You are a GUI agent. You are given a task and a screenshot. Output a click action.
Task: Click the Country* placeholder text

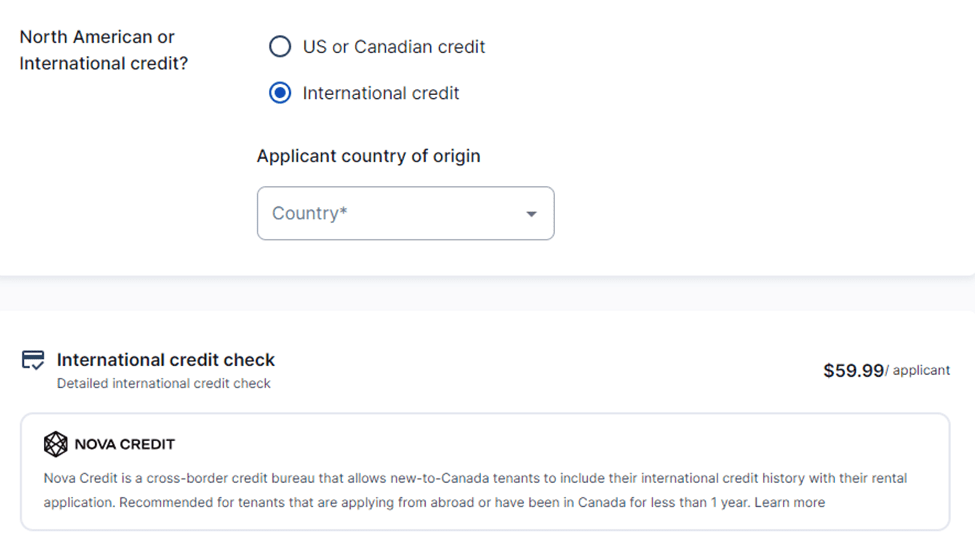[x=310, y=213]
